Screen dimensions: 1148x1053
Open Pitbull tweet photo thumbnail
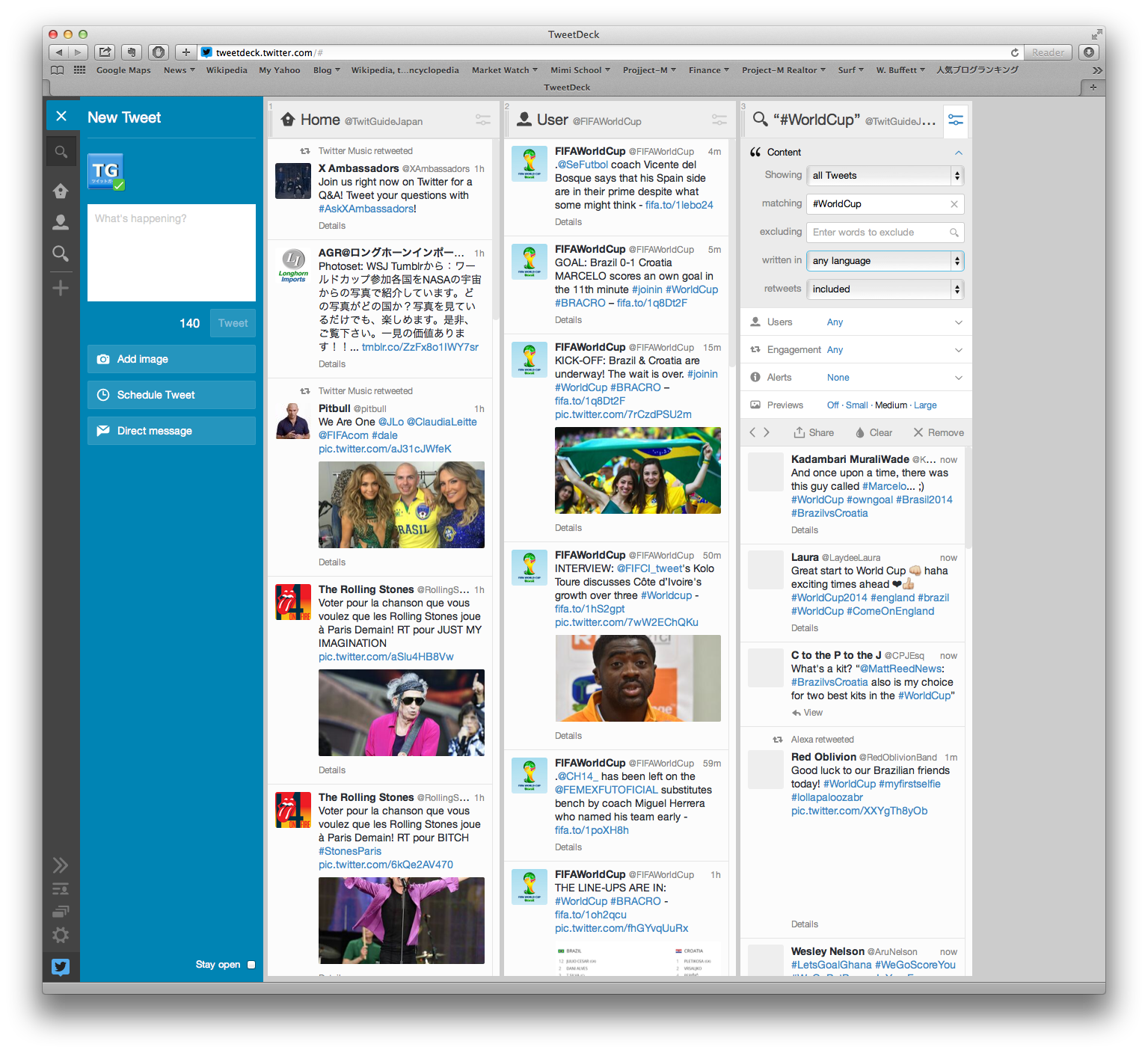(402, 505)
